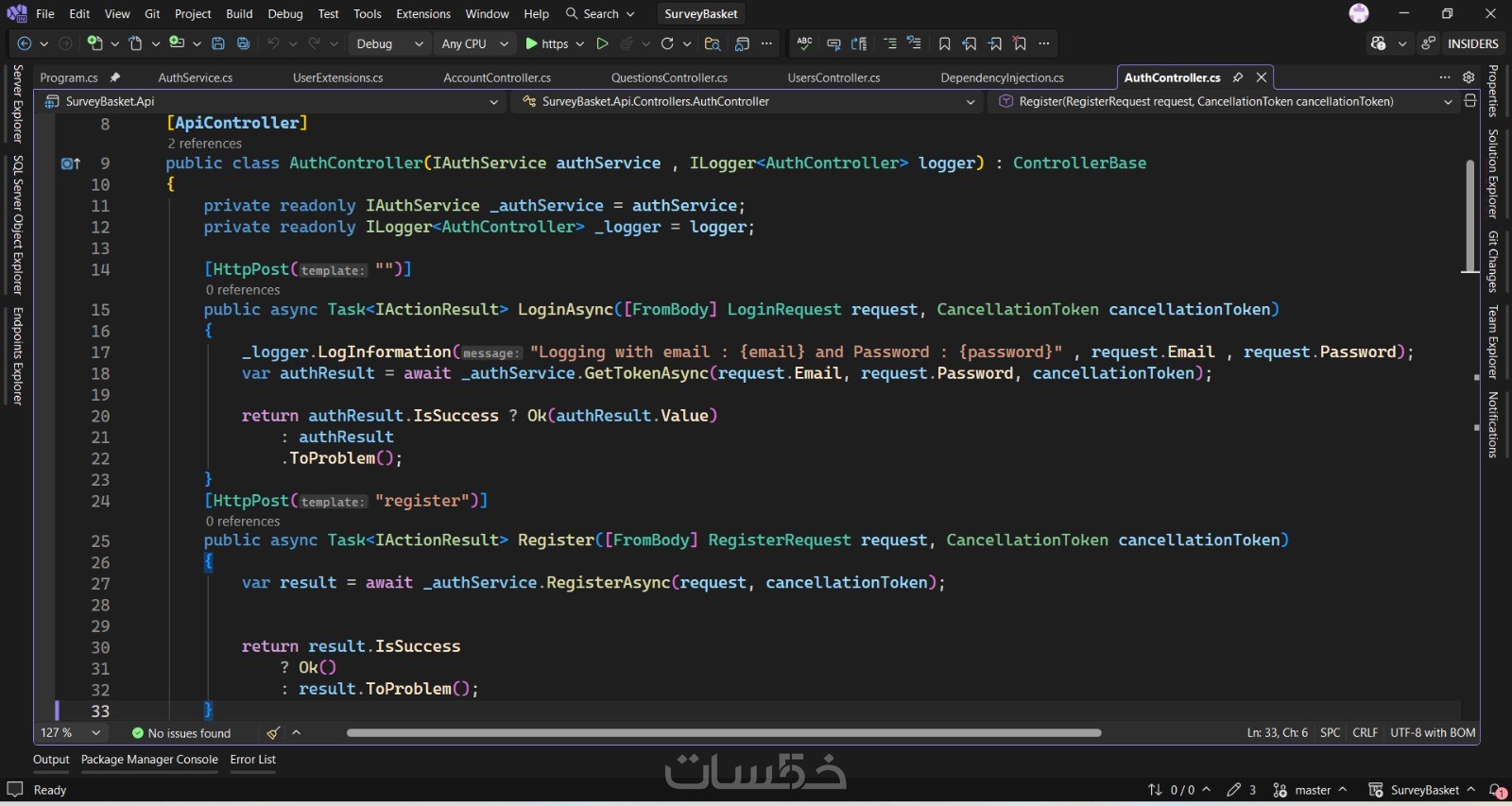Open the Output panel tab
The image size is (1512, 806).
[x=51, y=760]
